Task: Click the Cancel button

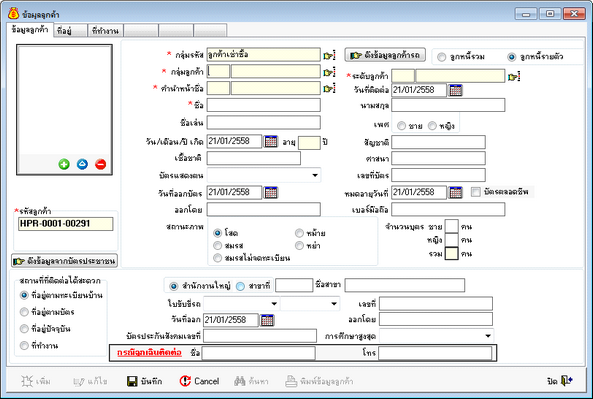Action: [199, 381]
